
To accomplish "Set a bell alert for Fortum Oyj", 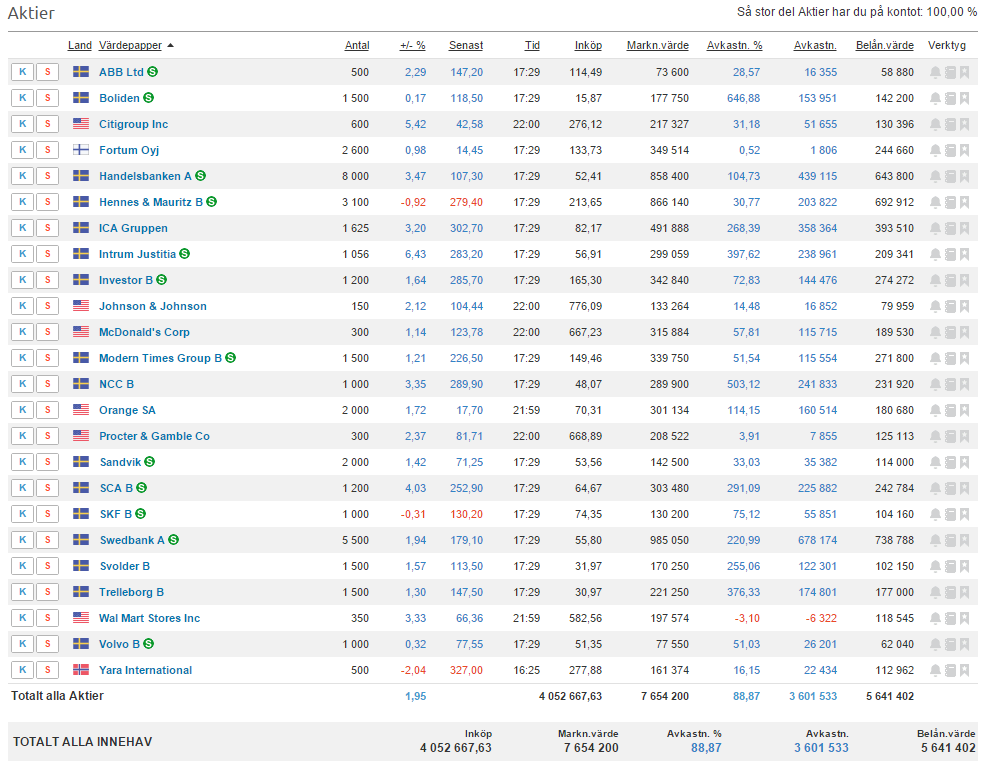I will (x=935, y=150).
